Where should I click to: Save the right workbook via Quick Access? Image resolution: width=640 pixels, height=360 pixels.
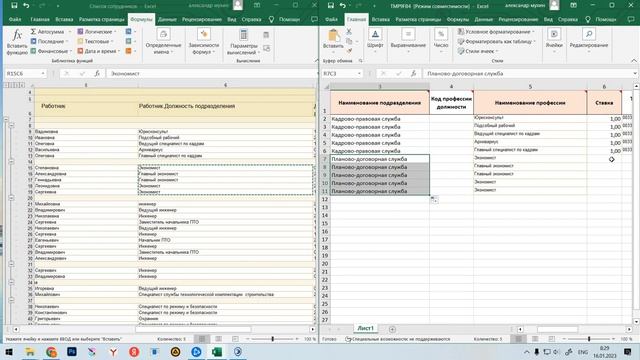tap(331, 6)
